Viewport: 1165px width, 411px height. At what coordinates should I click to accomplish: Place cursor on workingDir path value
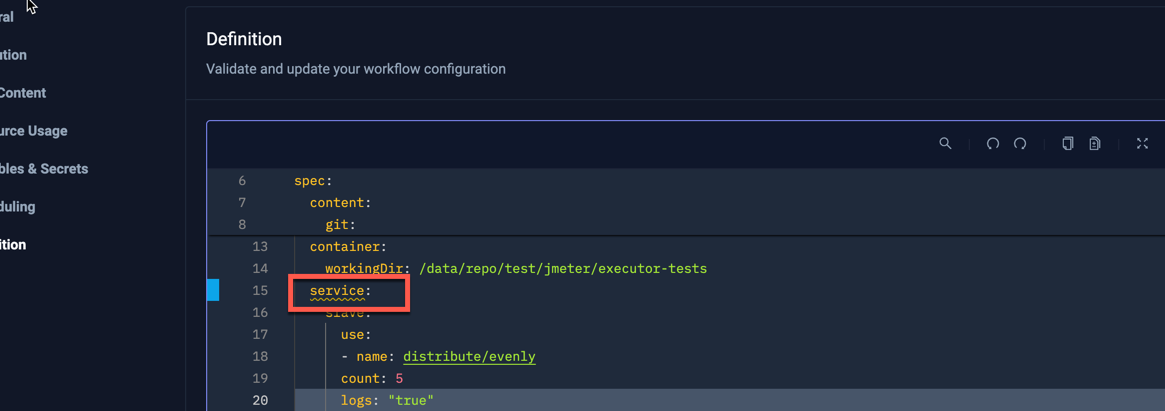(563, 269)
